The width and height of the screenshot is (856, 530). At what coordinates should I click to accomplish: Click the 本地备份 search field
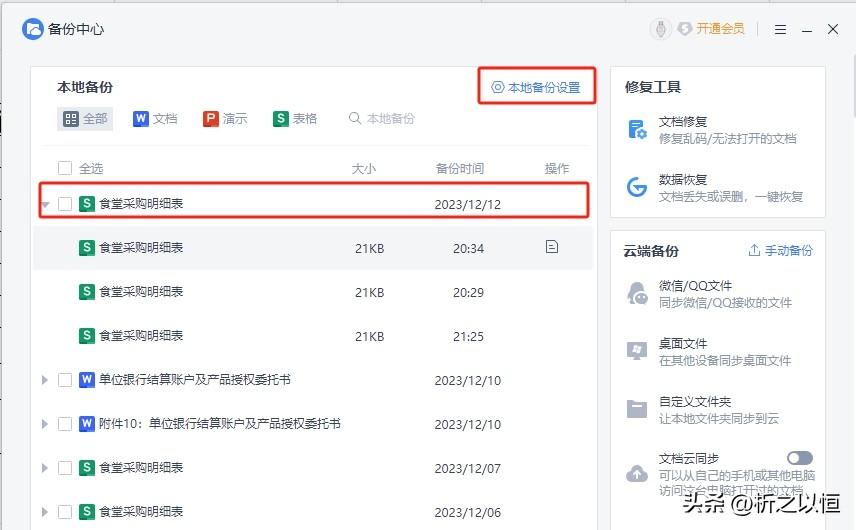(x=390, y=118)
